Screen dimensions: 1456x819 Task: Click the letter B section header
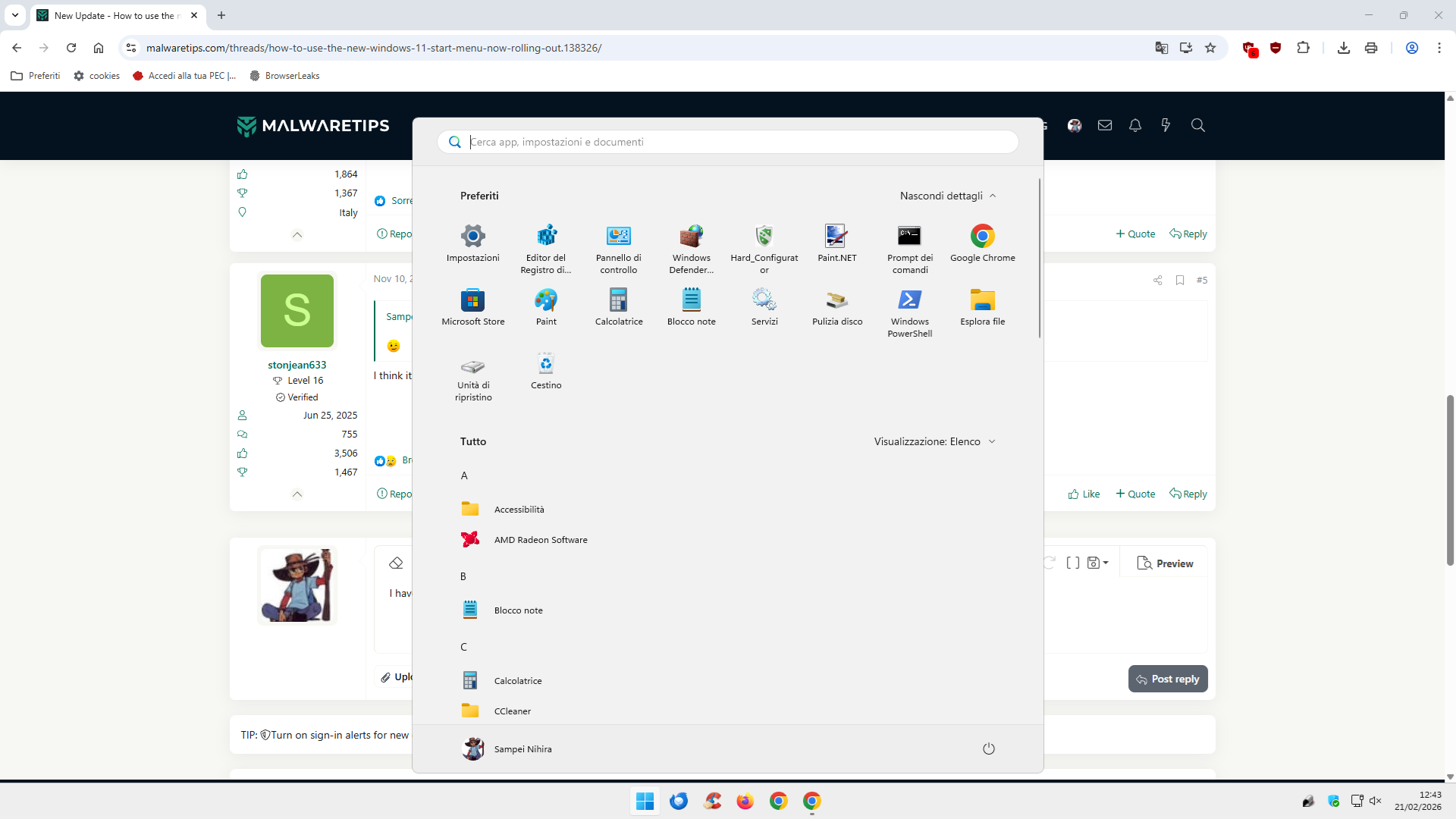[x=463, y=576]
